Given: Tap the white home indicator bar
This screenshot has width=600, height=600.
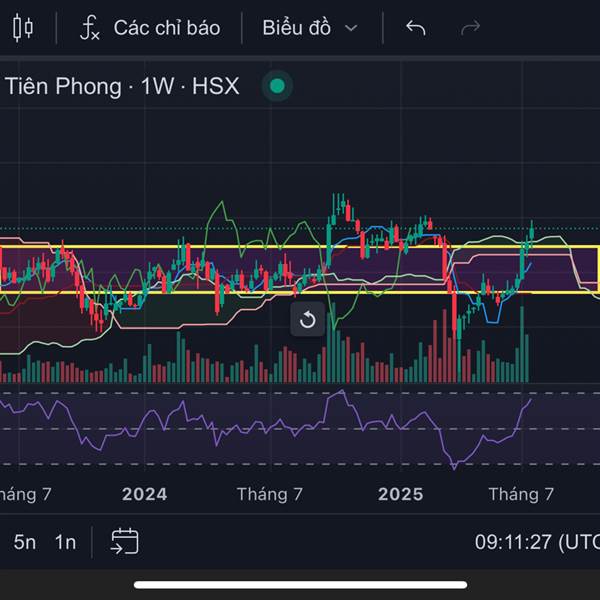Looking at the screenshot, I should coord(300,585).
